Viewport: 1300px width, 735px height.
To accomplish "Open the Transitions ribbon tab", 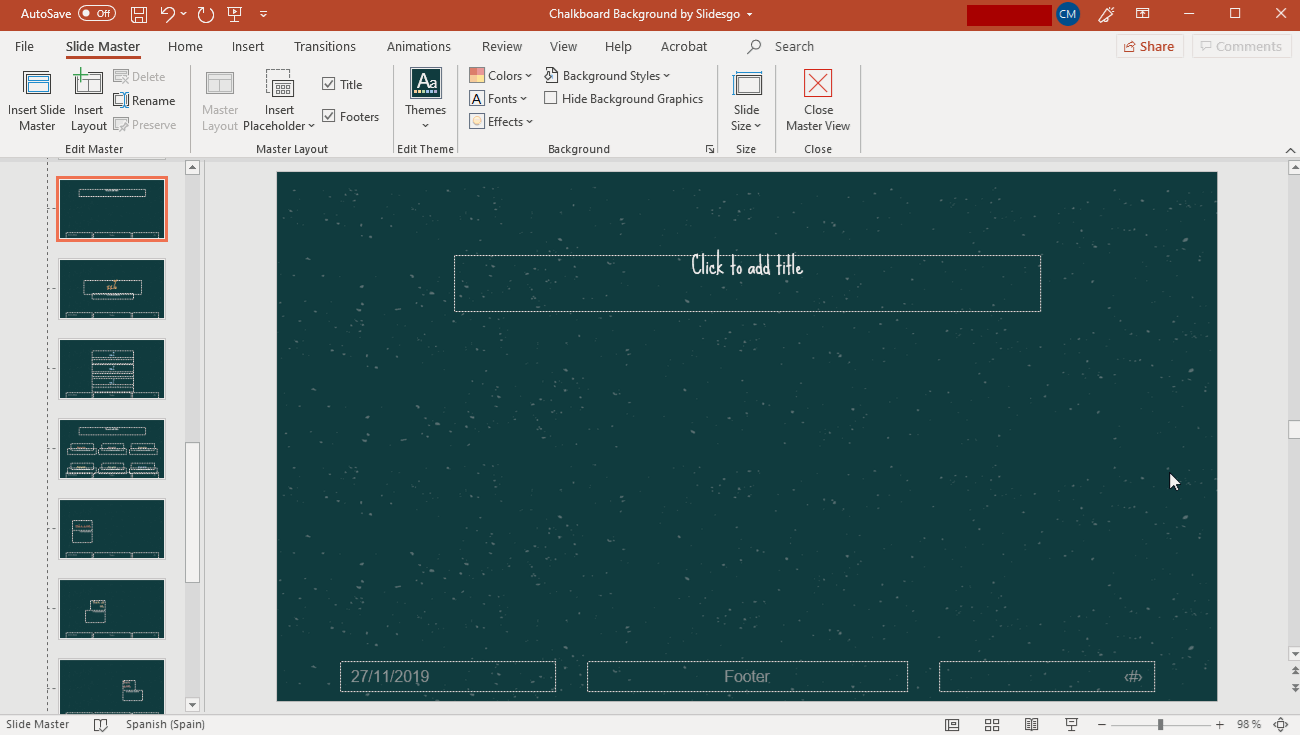I will (x=324, y=47).
